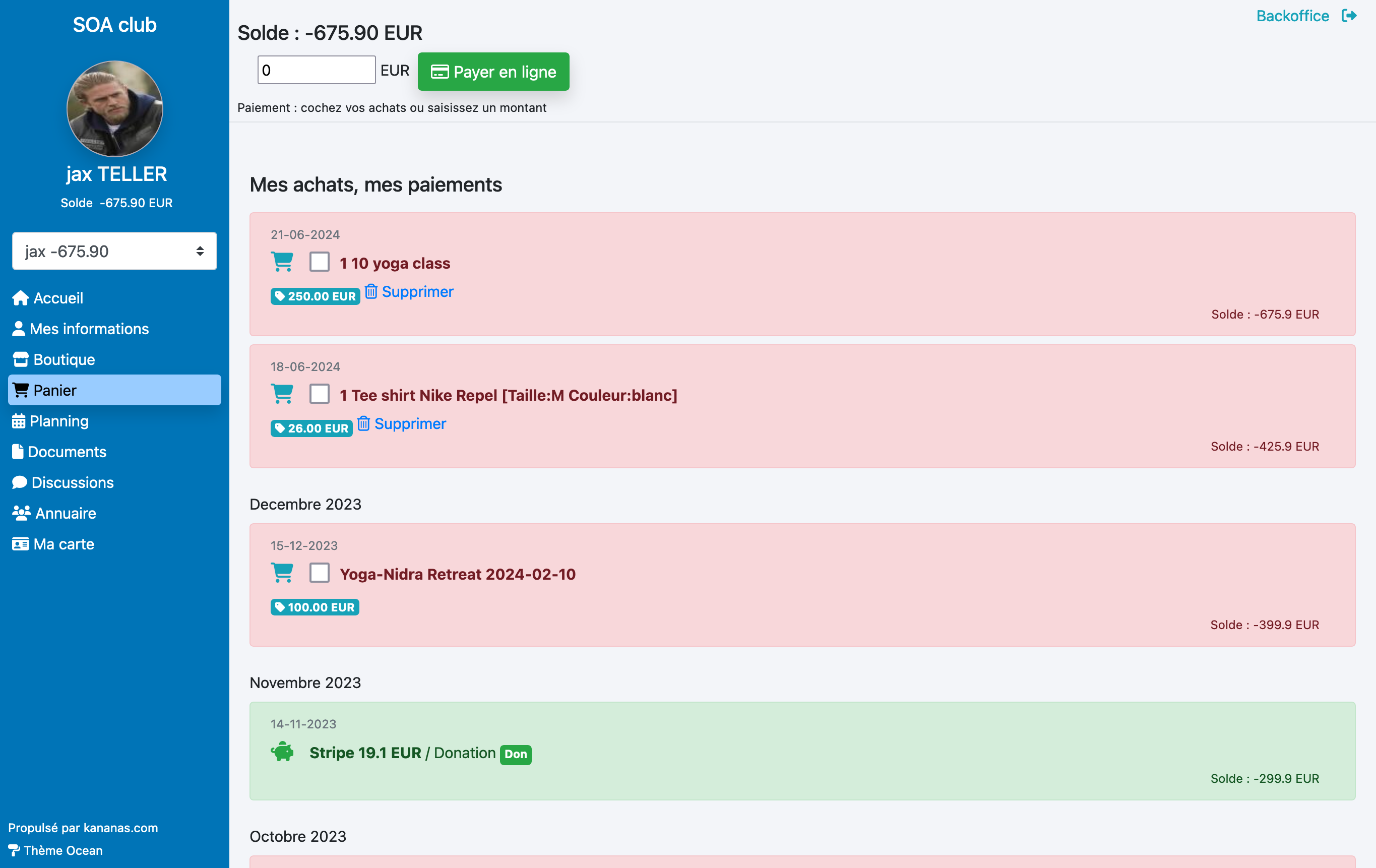Click jax TELLER profile photo
Screen dimensions: 1376x868
115,108
